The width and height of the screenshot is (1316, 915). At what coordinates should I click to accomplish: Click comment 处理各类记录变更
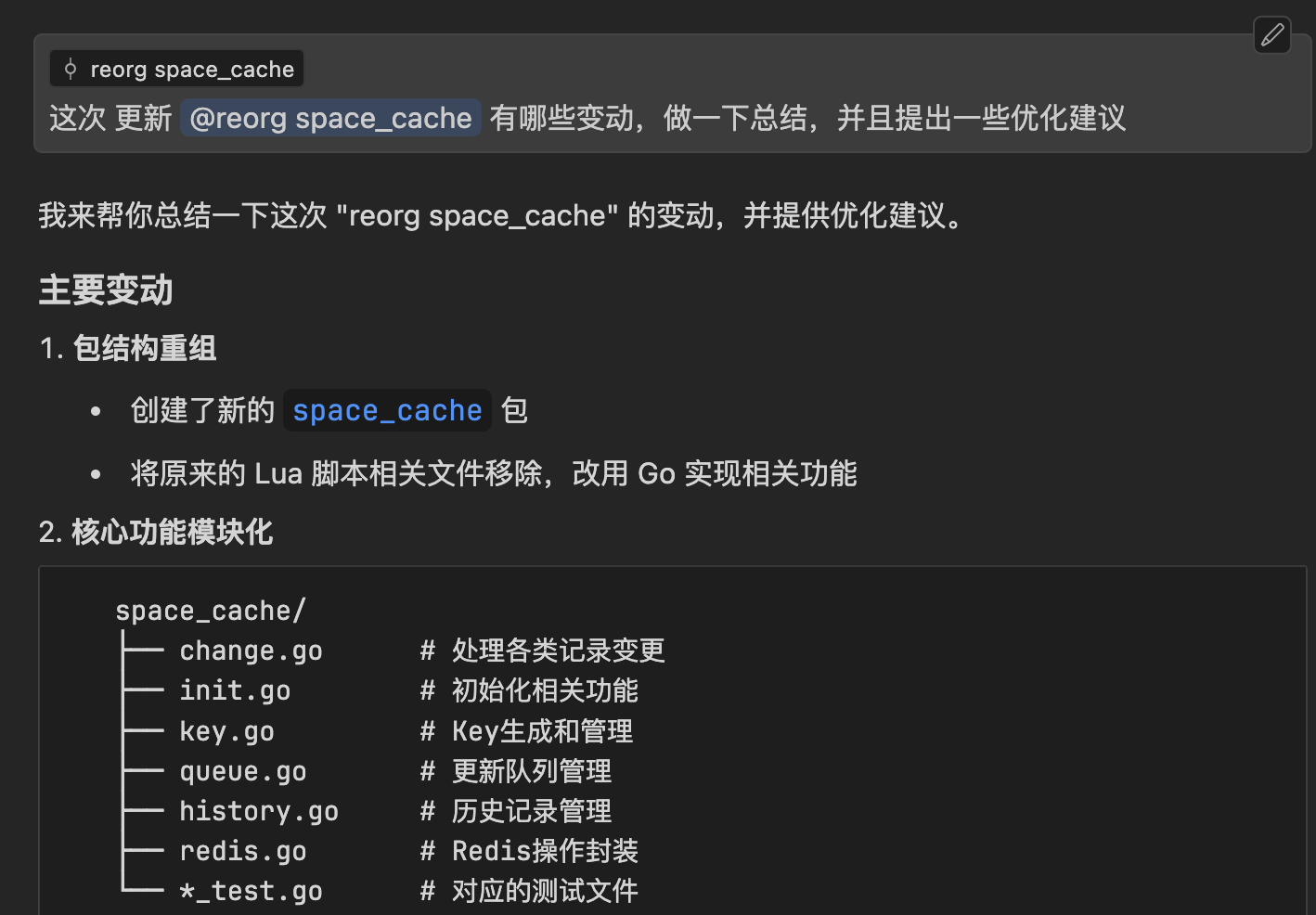pos(559,651)
